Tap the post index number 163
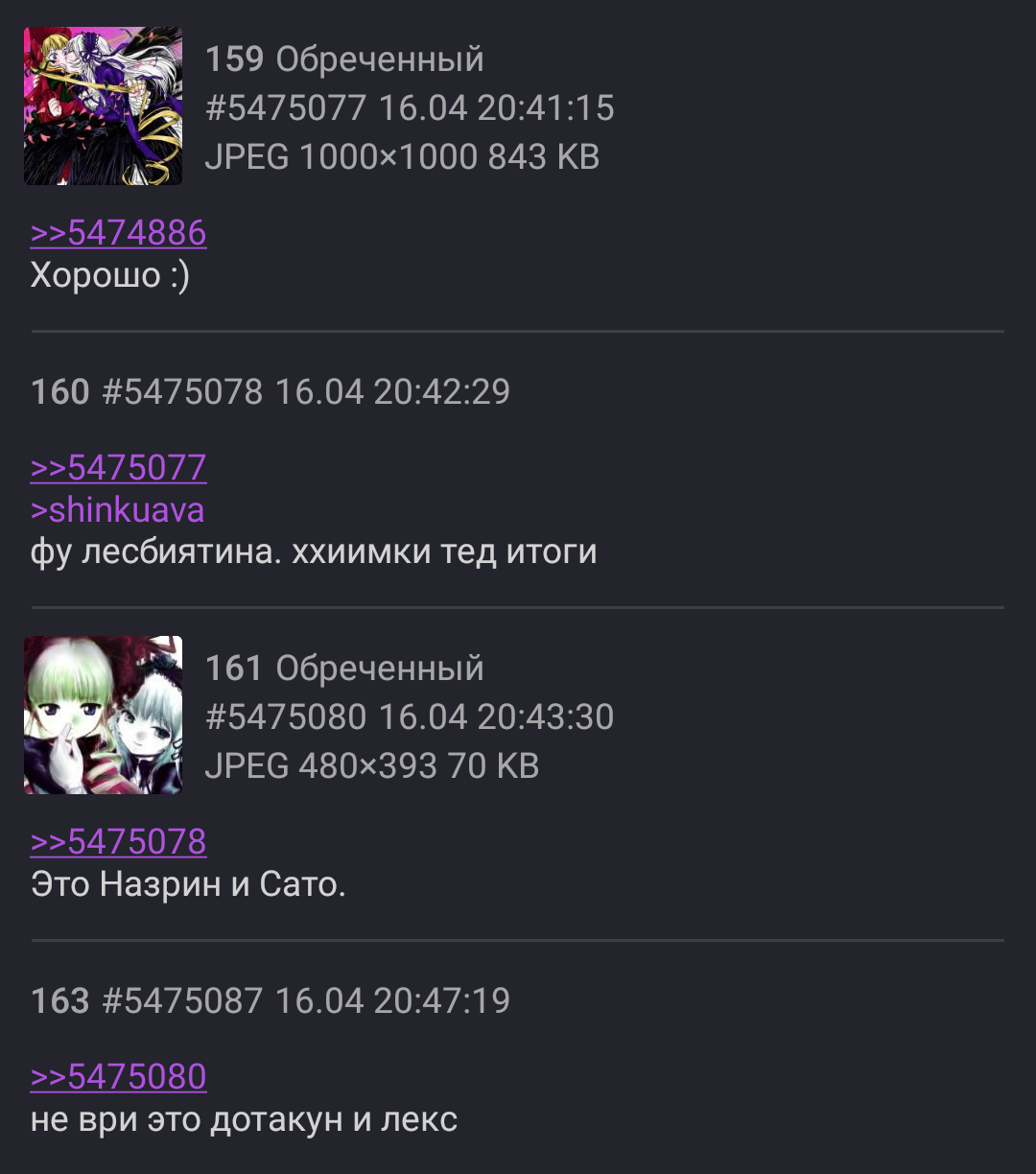This screenshot has height=1174, width=1036. click(x=59, y=1000)
